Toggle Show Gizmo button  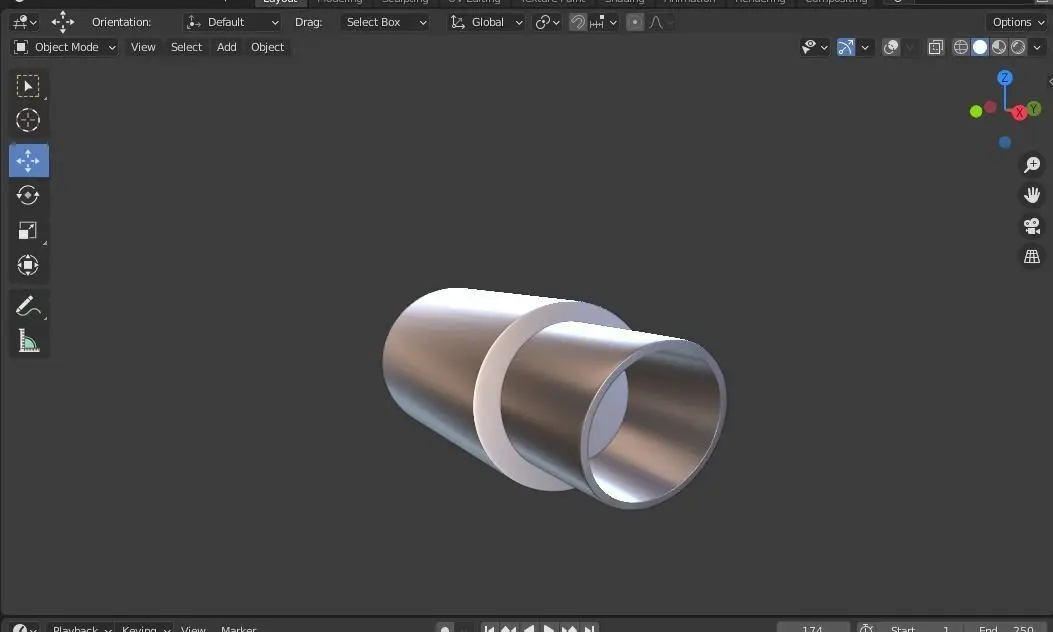[845, 47]
